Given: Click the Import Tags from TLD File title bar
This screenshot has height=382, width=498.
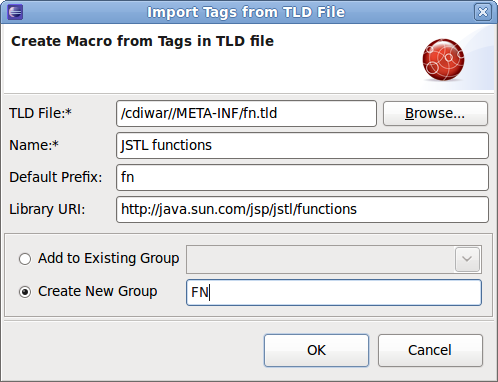Looking at the screenshot, I should (246, 12).
